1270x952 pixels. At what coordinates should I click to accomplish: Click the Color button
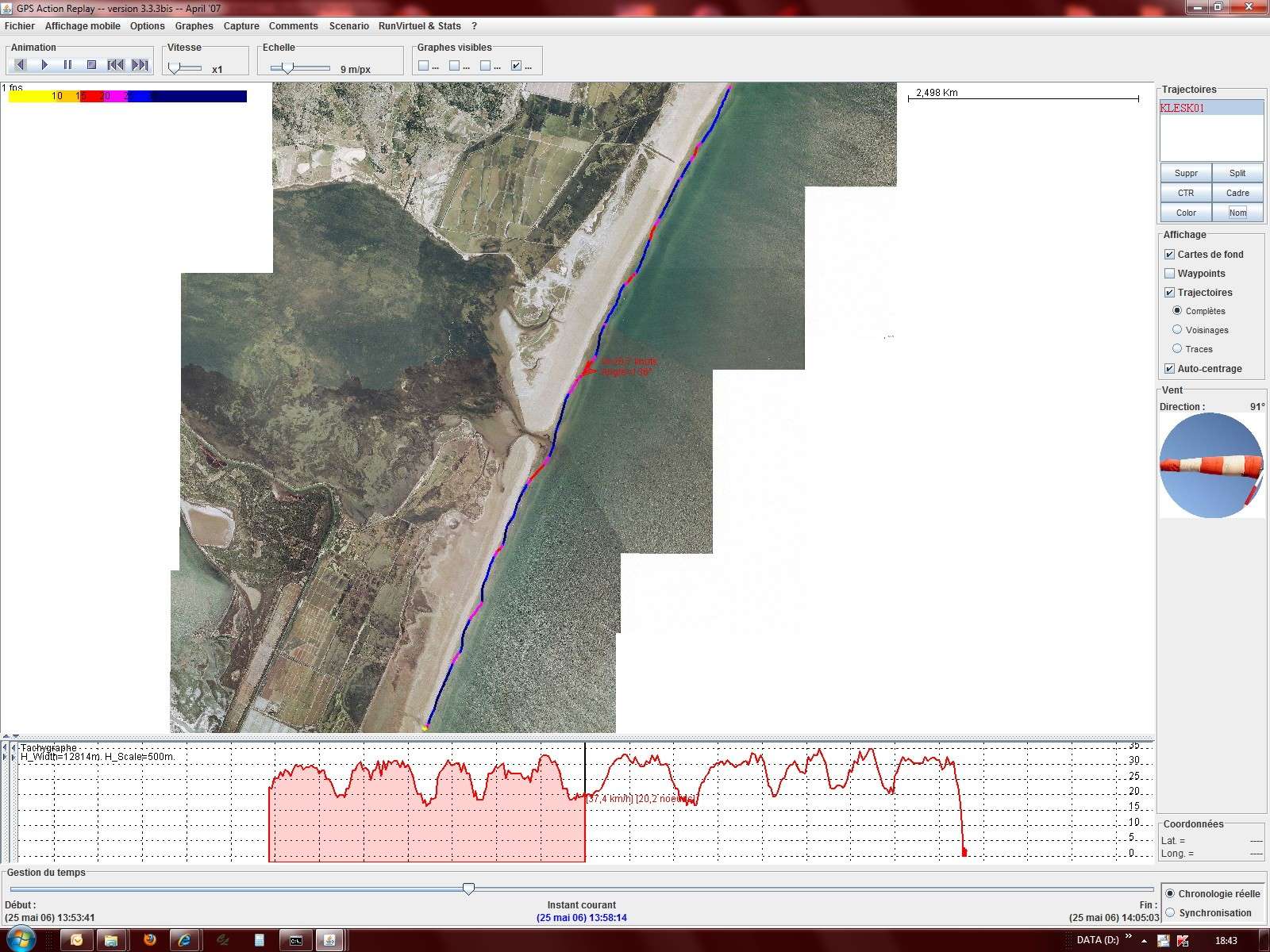click(x=1186, y=213)
